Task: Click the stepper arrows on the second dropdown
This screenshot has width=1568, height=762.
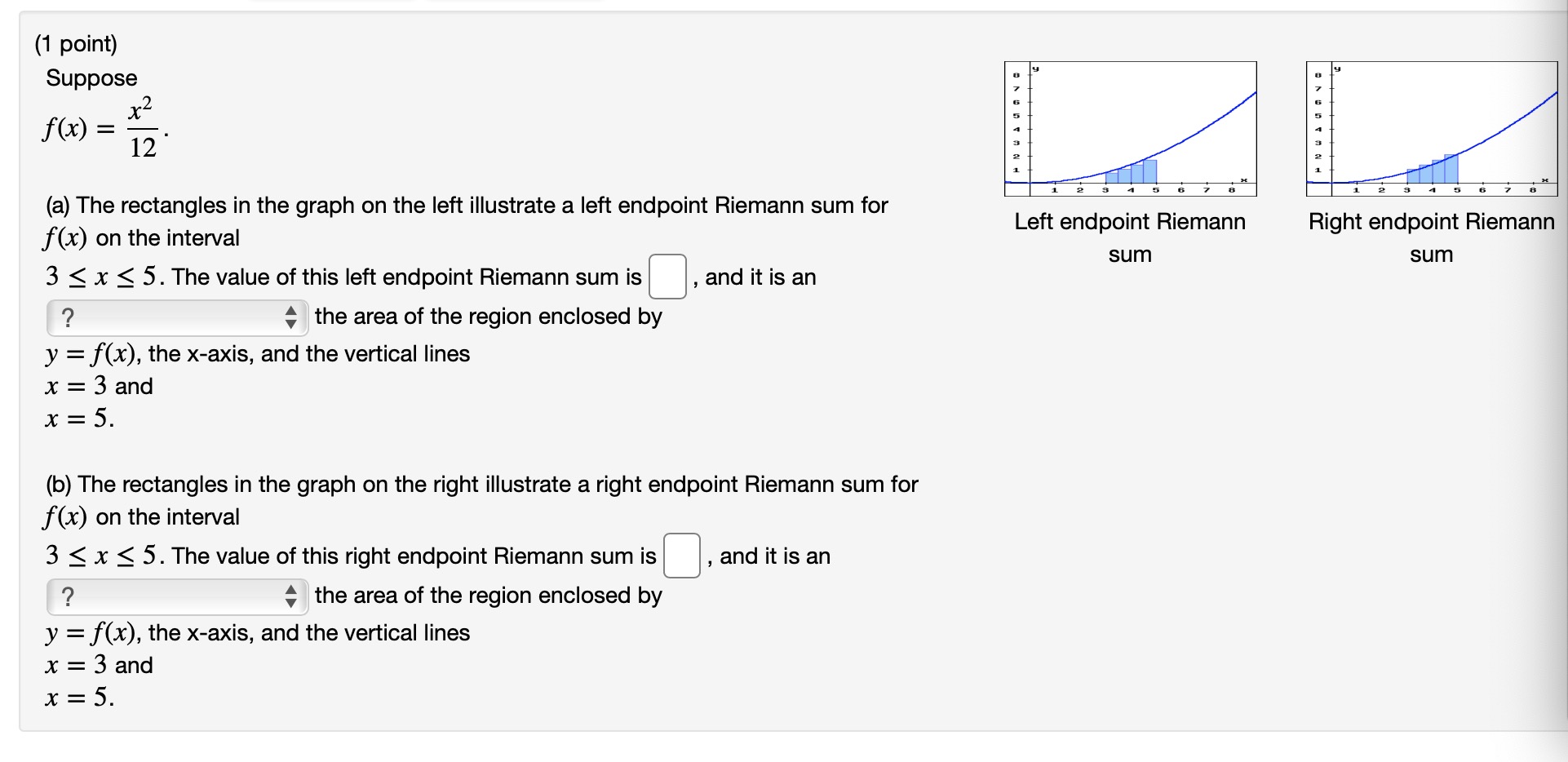Action: point(292,596)
